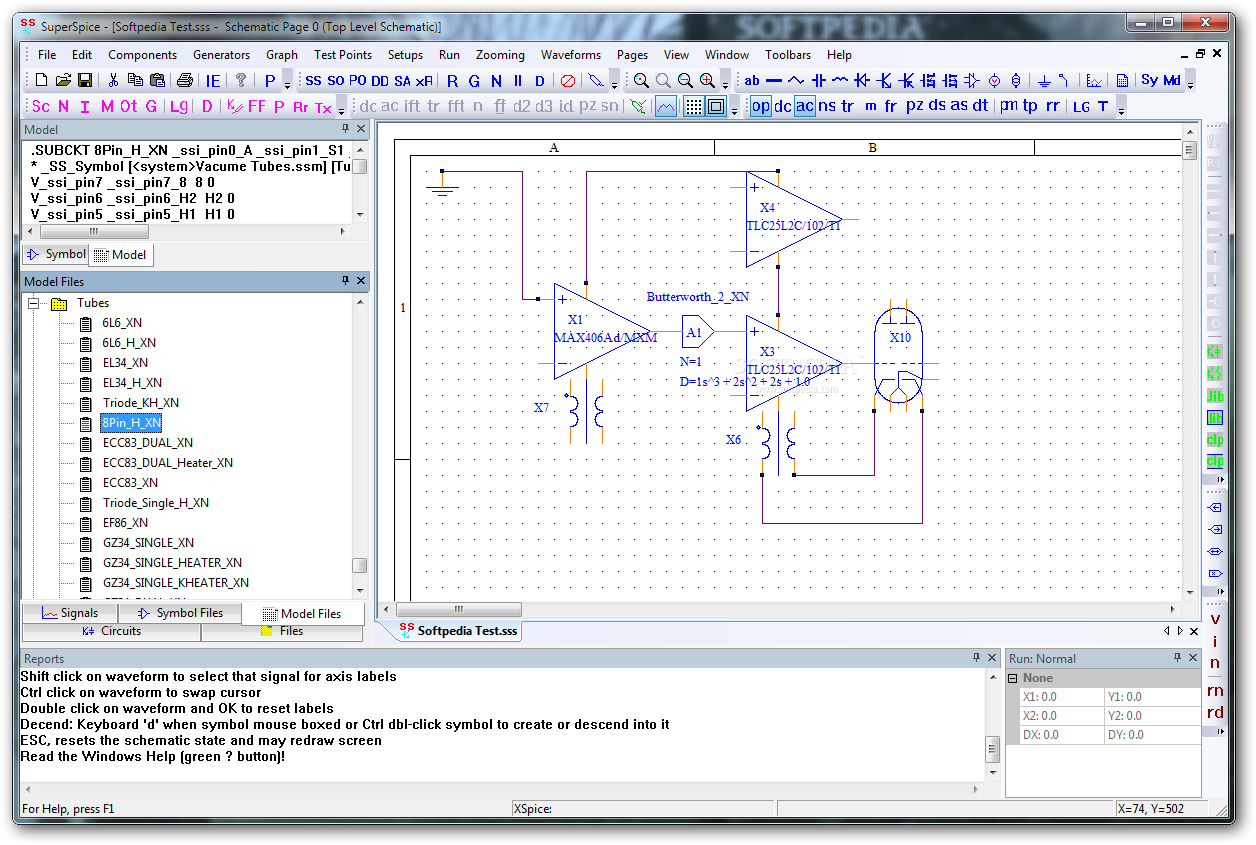Viewport: 1256px width, 845px height.
Task: Toggle the pz pole-zero analysis button
Action: click(914, 106)
